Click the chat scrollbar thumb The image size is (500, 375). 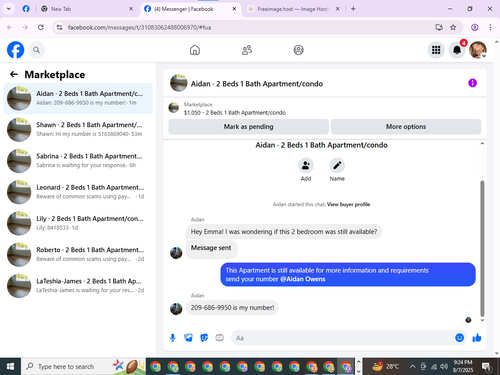[482, 248]
